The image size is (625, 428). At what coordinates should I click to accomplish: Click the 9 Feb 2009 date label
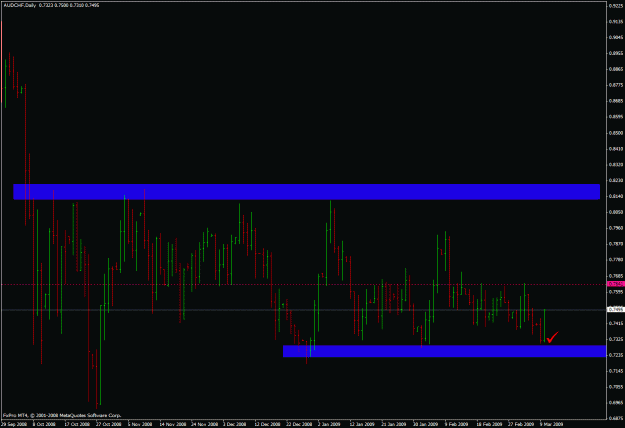tap(456, 424)
